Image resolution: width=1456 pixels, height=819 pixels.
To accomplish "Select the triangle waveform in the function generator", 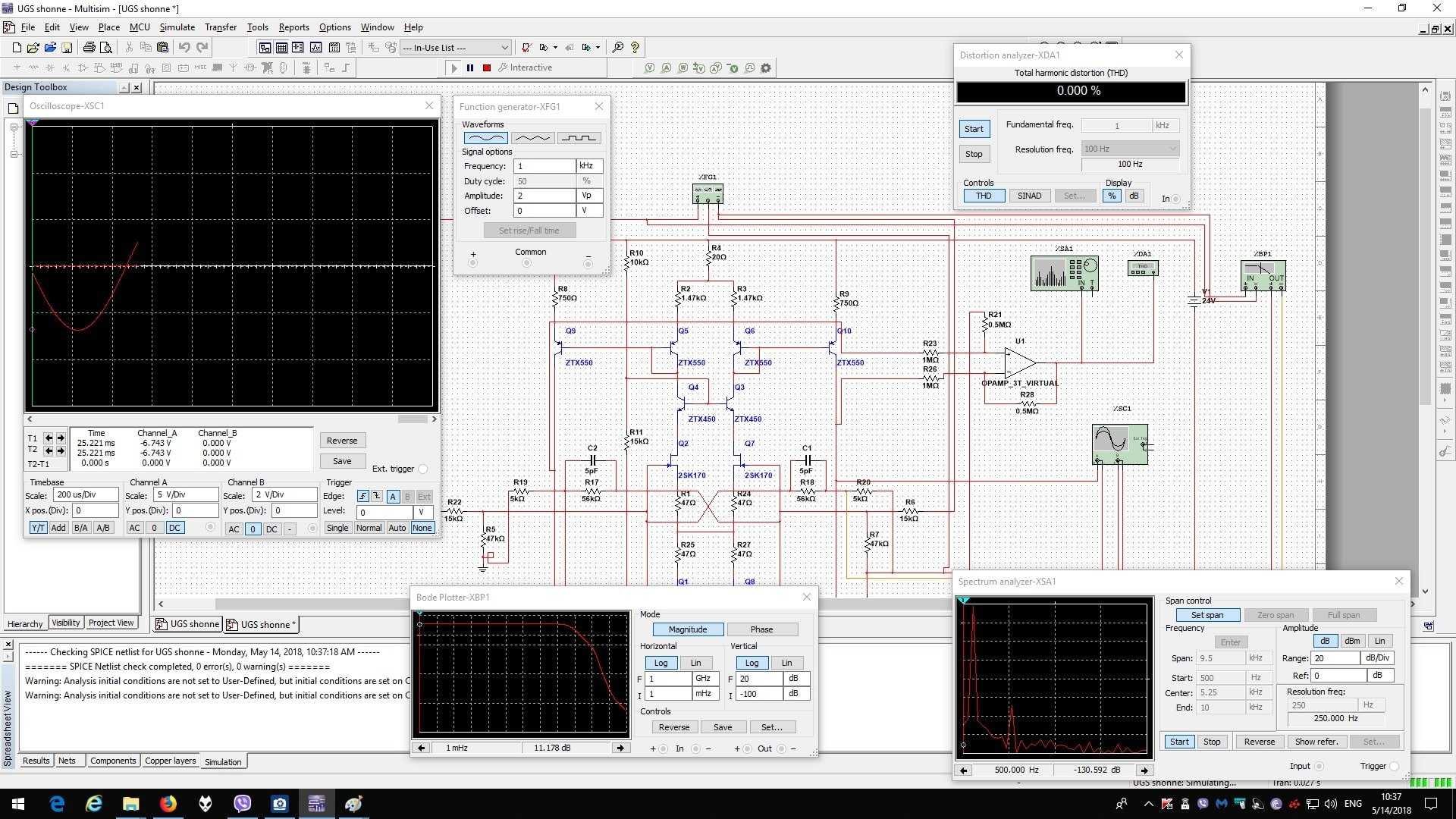I will [532, 138].
